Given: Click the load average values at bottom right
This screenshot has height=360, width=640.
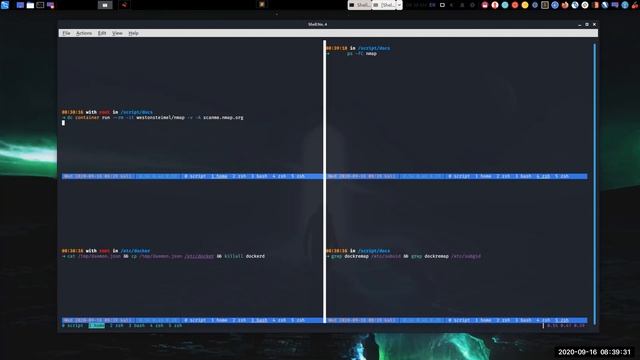Looking at the screenshot, I should coord(566,326).
